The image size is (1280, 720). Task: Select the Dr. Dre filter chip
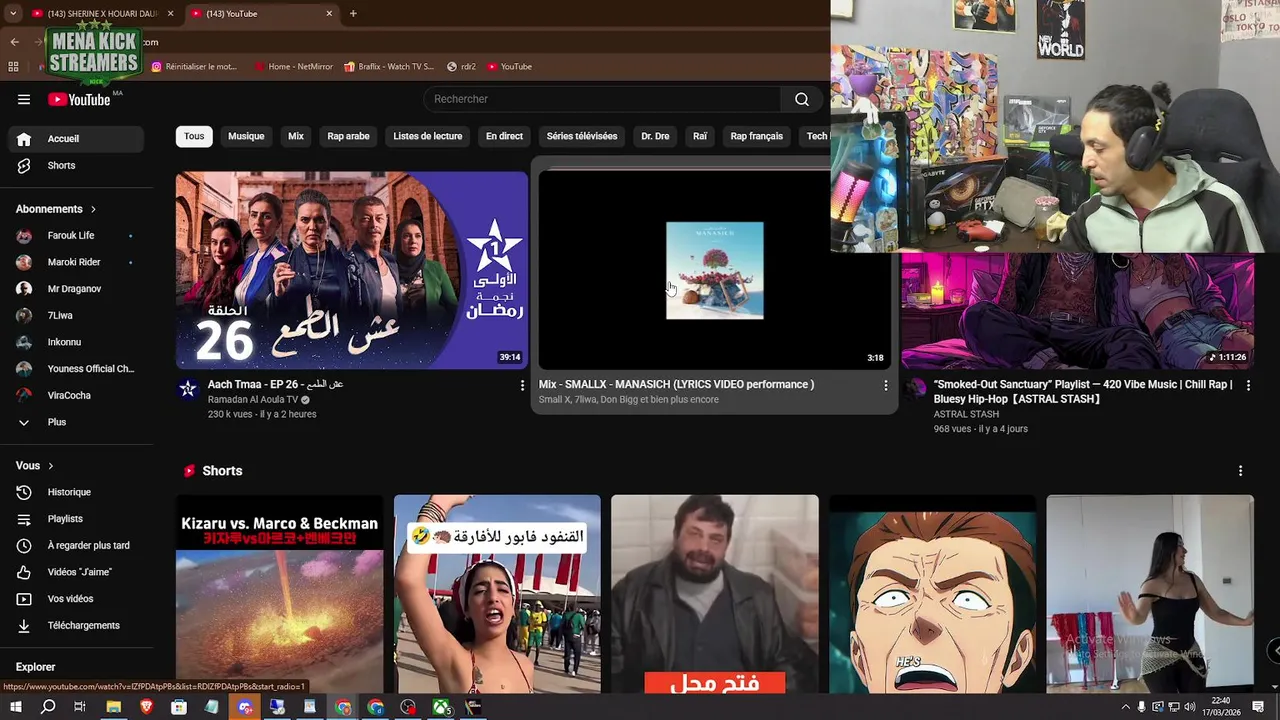[655, 136]
